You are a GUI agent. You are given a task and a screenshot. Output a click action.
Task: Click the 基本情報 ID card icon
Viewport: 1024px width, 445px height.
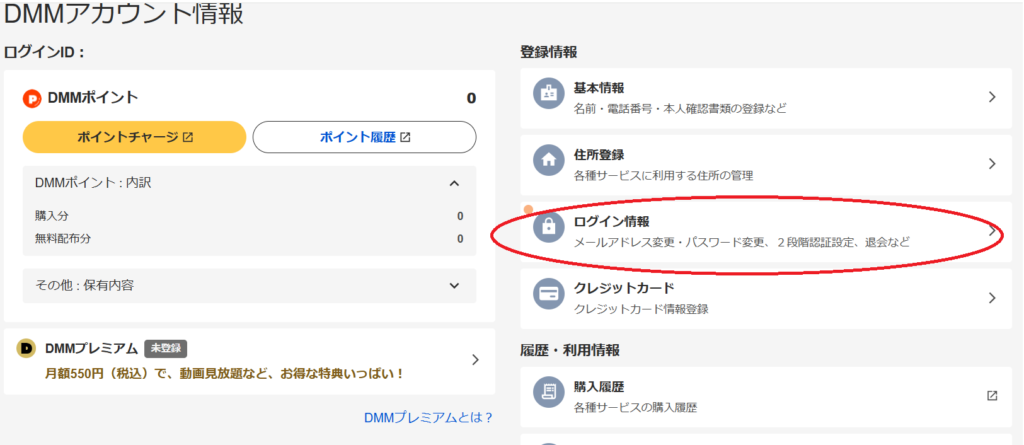tap(548, 97)
